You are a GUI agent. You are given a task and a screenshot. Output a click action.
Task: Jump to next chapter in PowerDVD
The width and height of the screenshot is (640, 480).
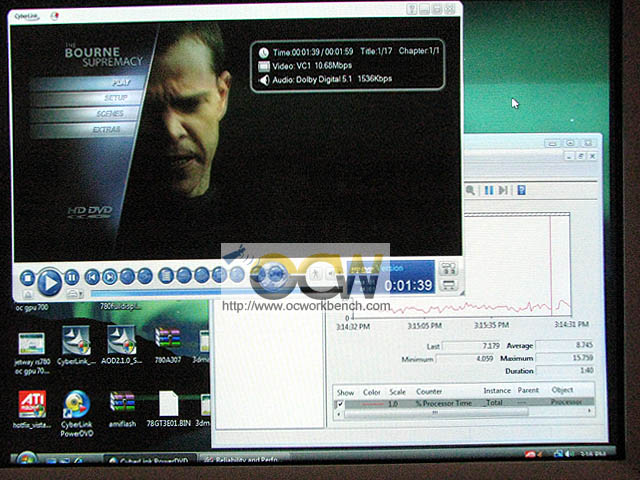click(109, 277)
